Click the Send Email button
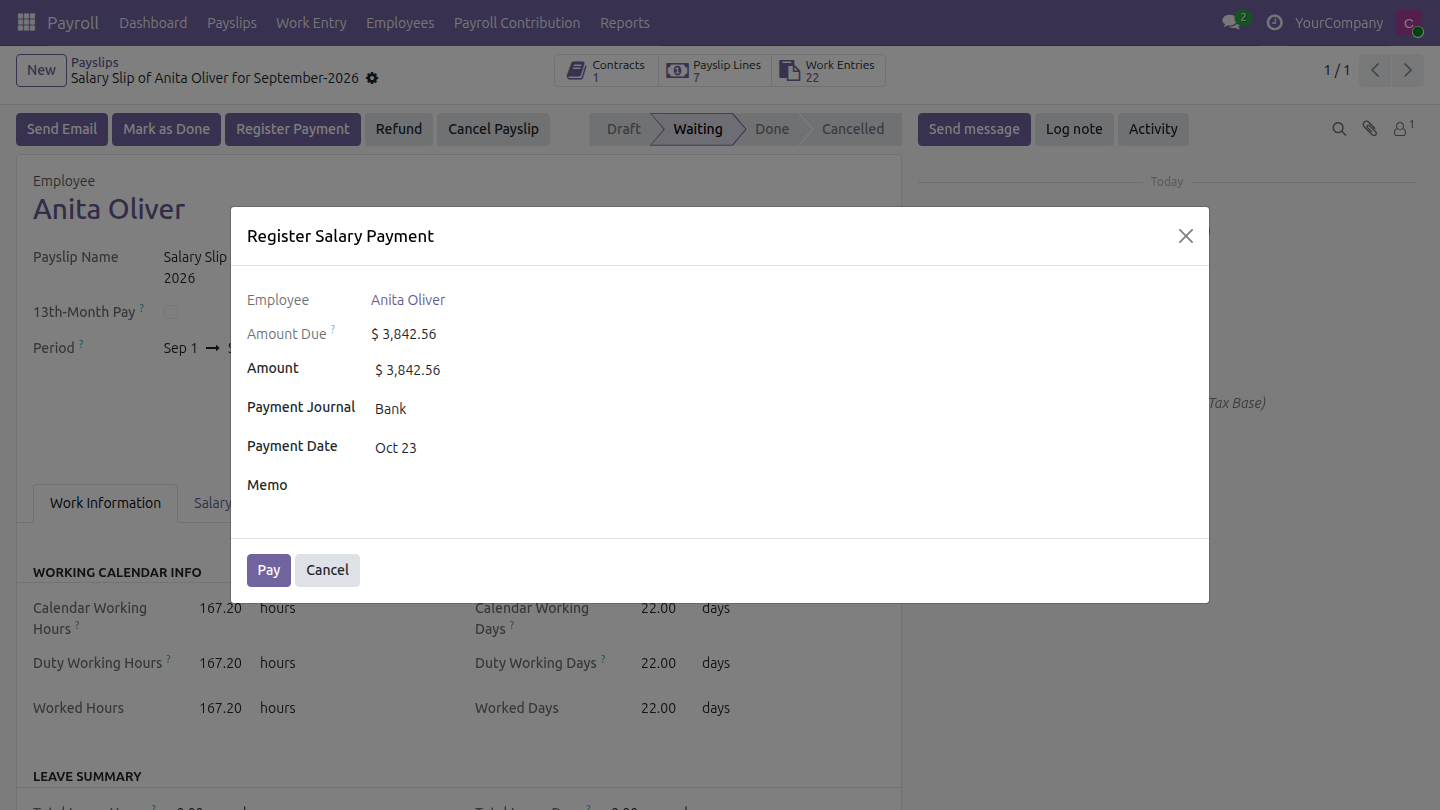Screen dimensions: 1440x810 coord(62,129)
